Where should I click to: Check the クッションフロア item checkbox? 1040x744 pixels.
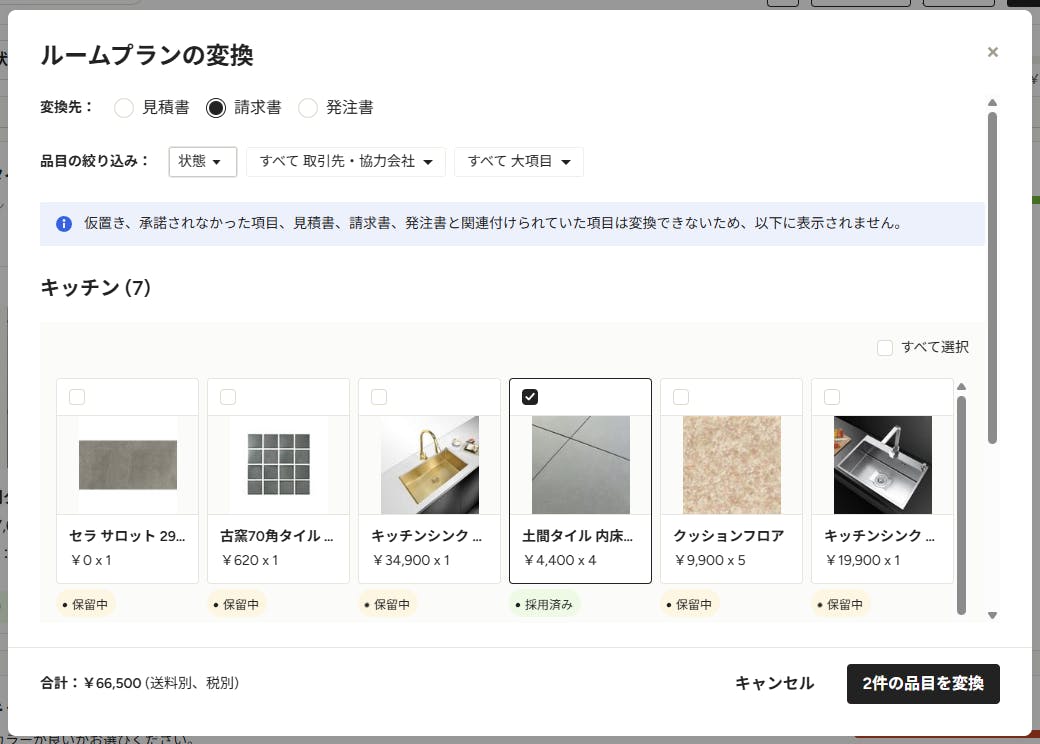pos(681,397)
